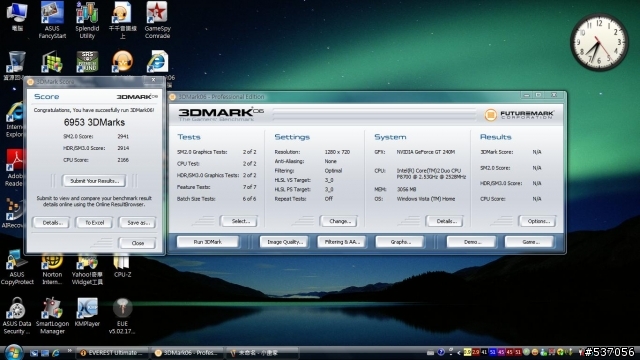Open ASUS FancyStart desktop shortcut
The image size is (640, 360).
(x=52, y=20)
